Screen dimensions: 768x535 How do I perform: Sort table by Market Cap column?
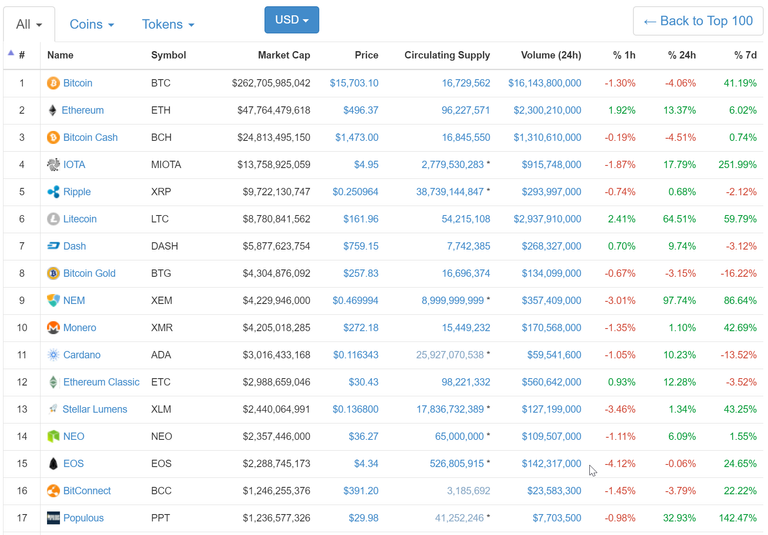[284, 55]
